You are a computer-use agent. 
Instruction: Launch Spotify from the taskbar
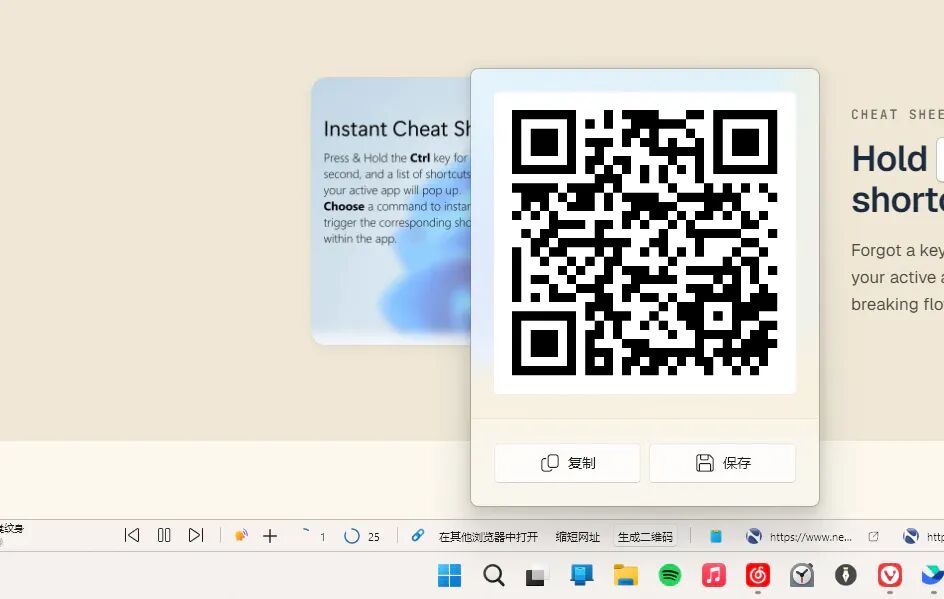tap(669, 576)
